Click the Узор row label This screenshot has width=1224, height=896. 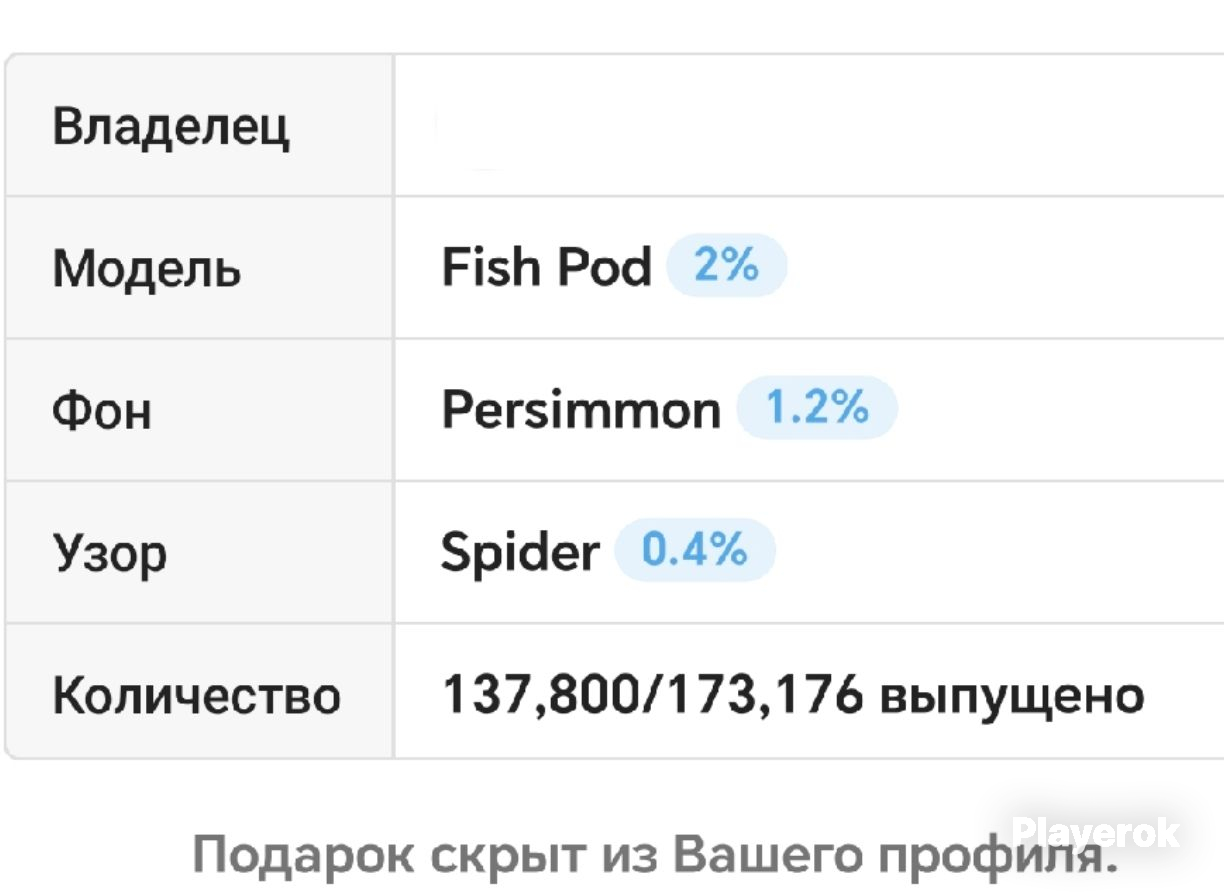[110, 553]
